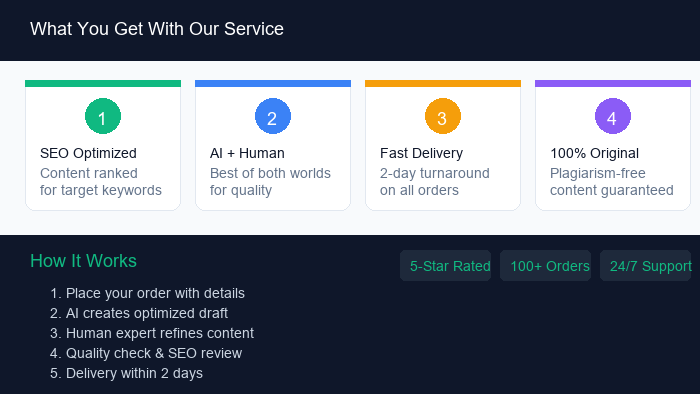Click the 24/7 Support badge
700x394 pixels.
pyautogui.click(x=646, y=265)
